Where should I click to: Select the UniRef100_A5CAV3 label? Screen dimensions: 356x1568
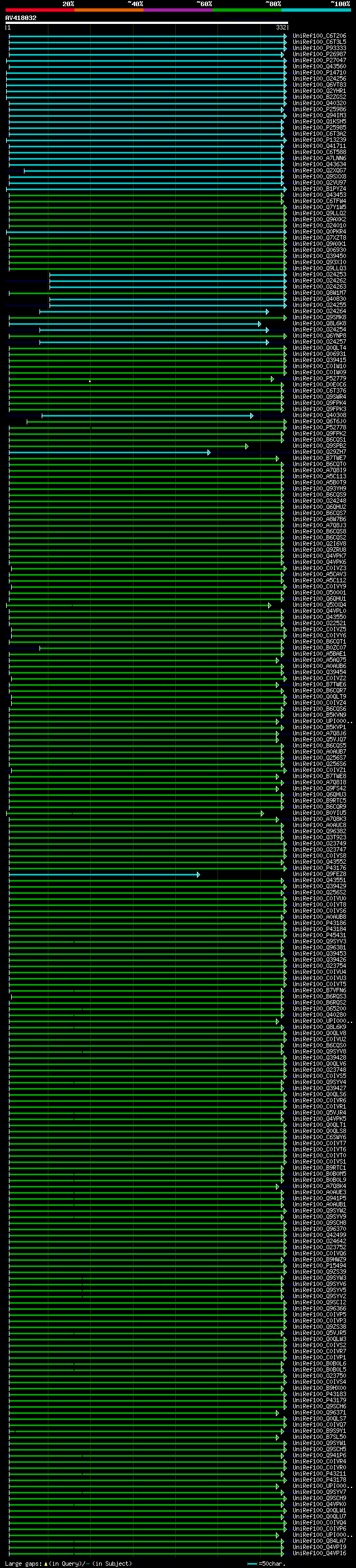pyautogui.click(x=319, y=575)
